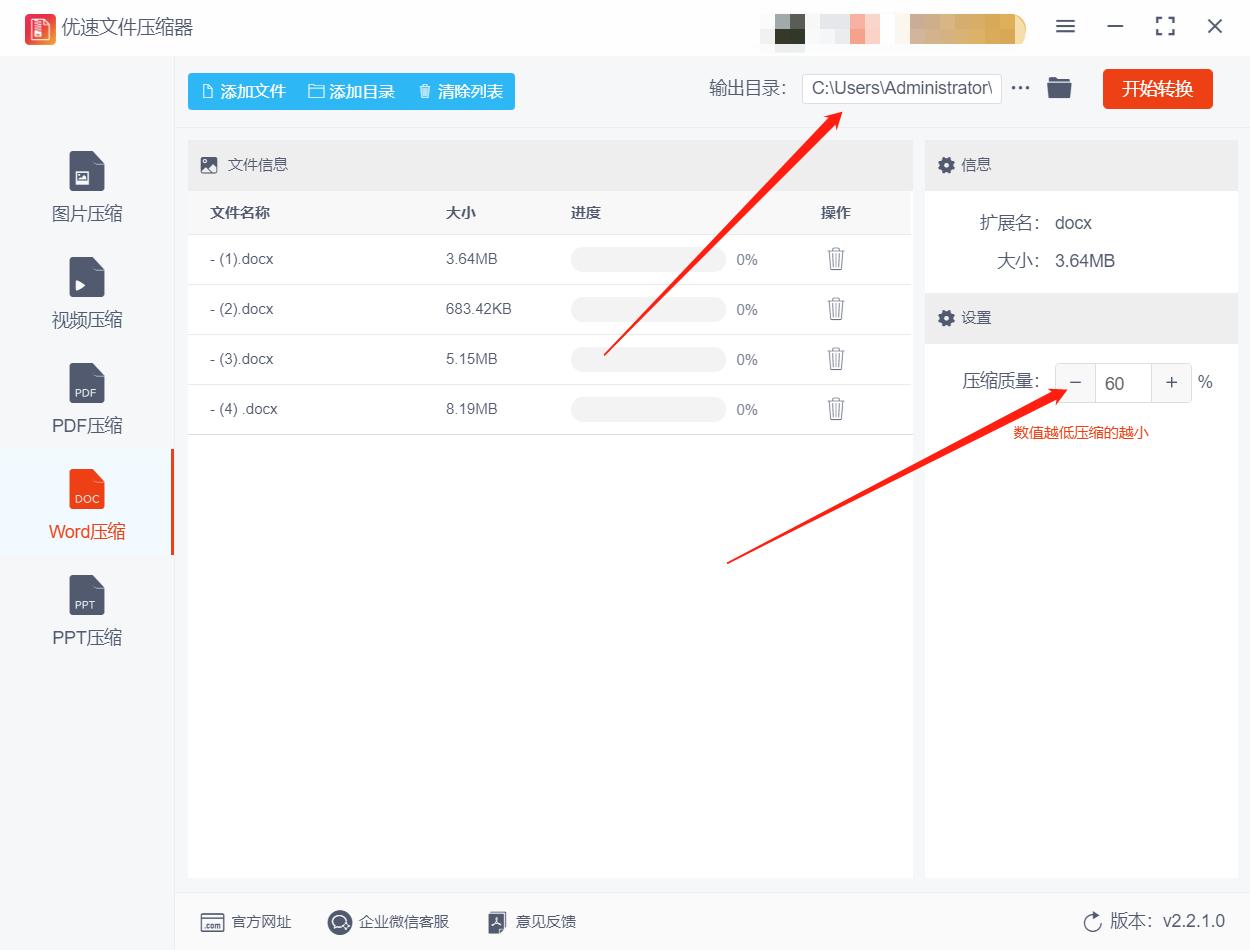Screen dimensions: 1250x950
Task: Open the 企业微信客服 WeChat support icon
Action: [339, 922]
